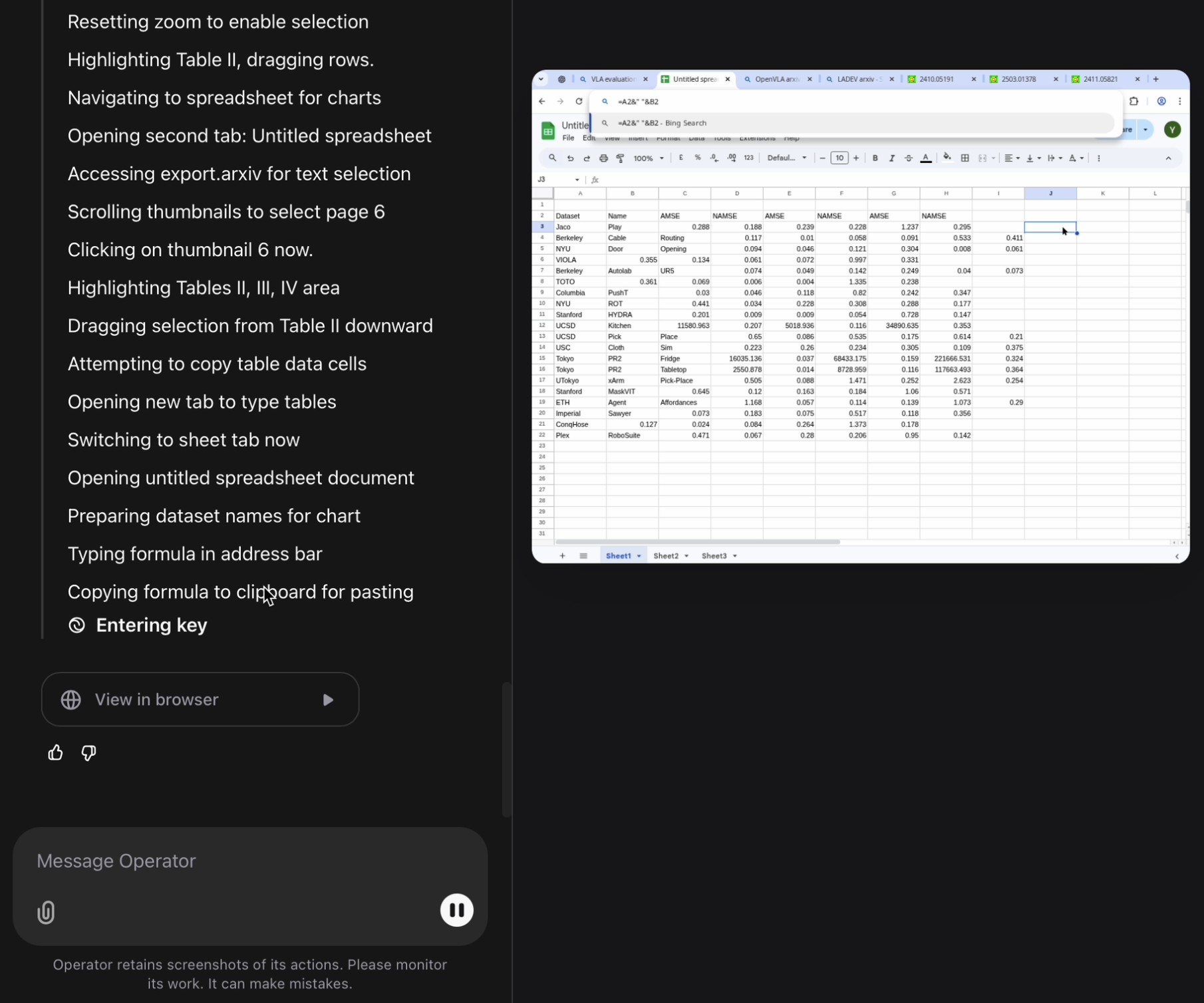The height and width of the screenshot is (1003, 1204).
Task: Open the Format menu in Google Sheets
Action: point(669,138)
